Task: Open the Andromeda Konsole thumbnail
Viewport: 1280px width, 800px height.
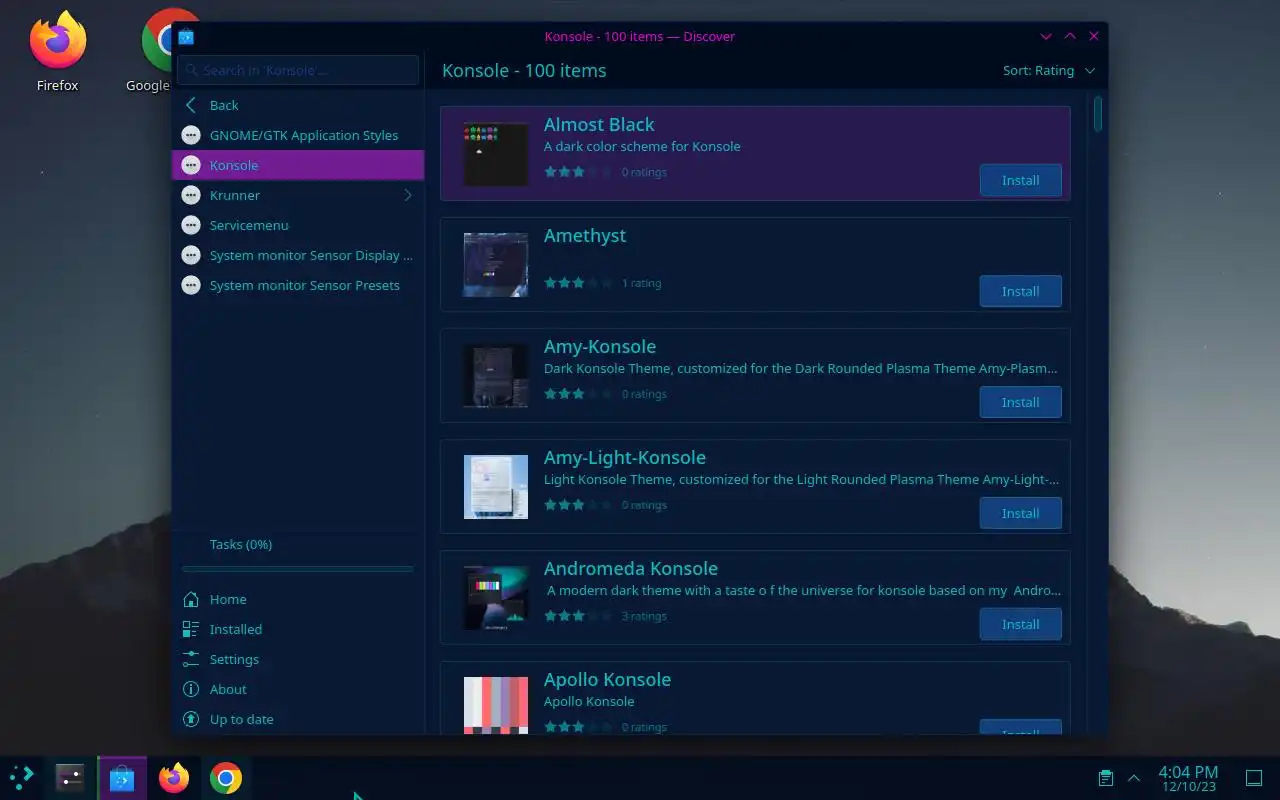Action: (x=496, y=598)
